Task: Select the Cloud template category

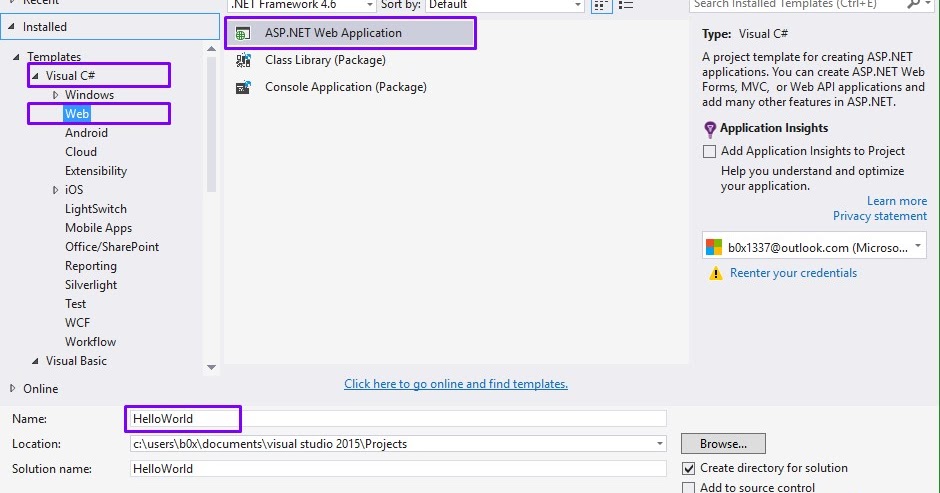Action: coord(81,152)
